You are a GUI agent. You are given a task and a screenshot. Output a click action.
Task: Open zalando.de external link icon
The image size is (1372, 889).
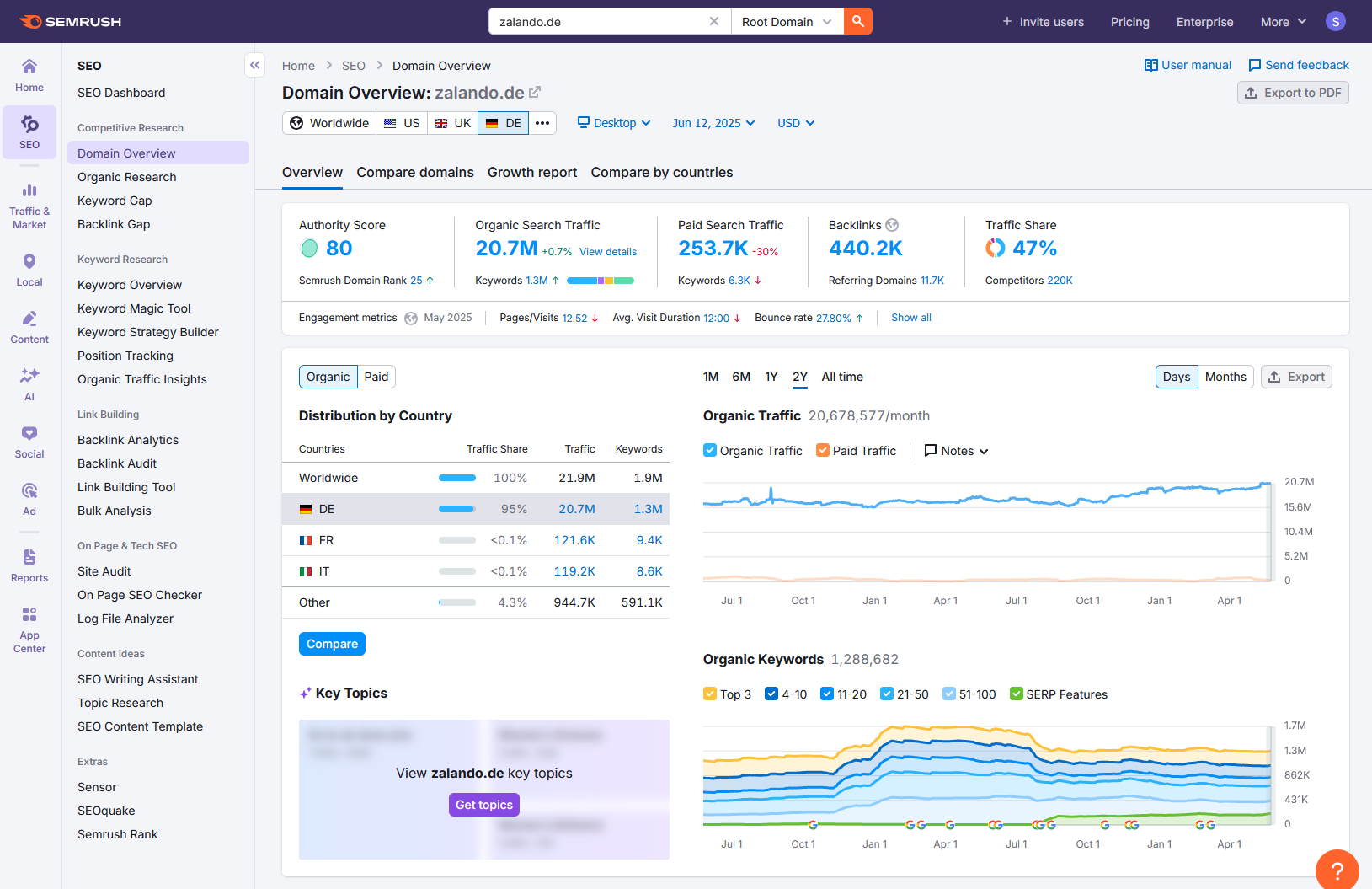[535, 93]
